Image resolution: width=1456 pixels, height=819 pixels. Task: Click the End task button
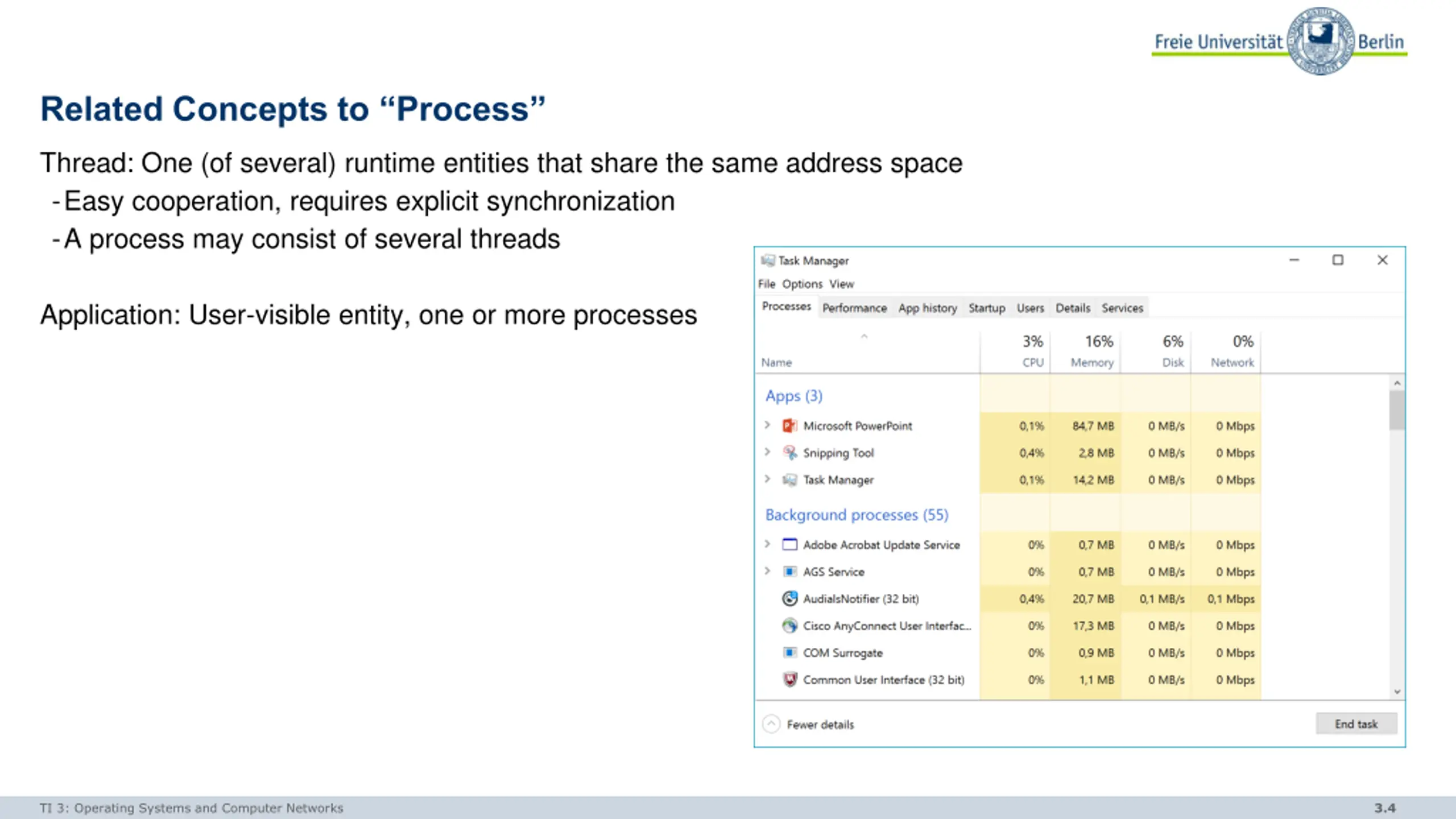(x=1356, y=724)
